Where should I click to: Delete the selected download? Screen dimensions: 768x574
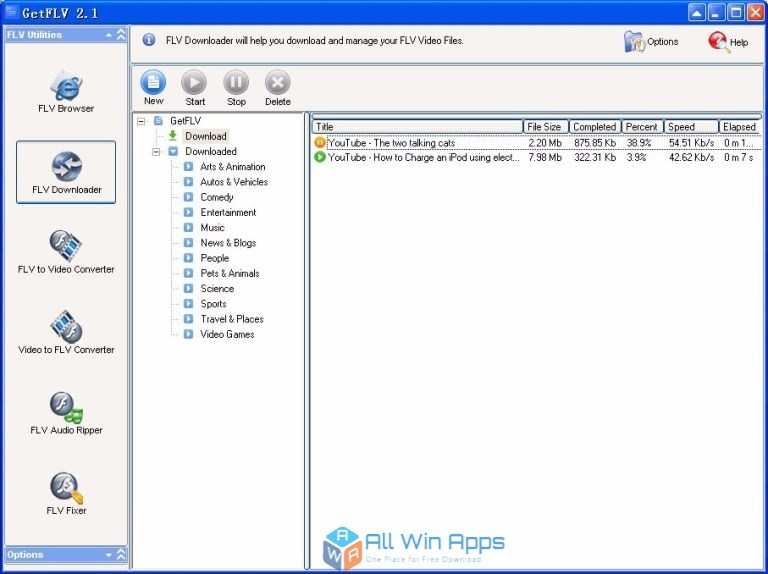coord(278,88)
